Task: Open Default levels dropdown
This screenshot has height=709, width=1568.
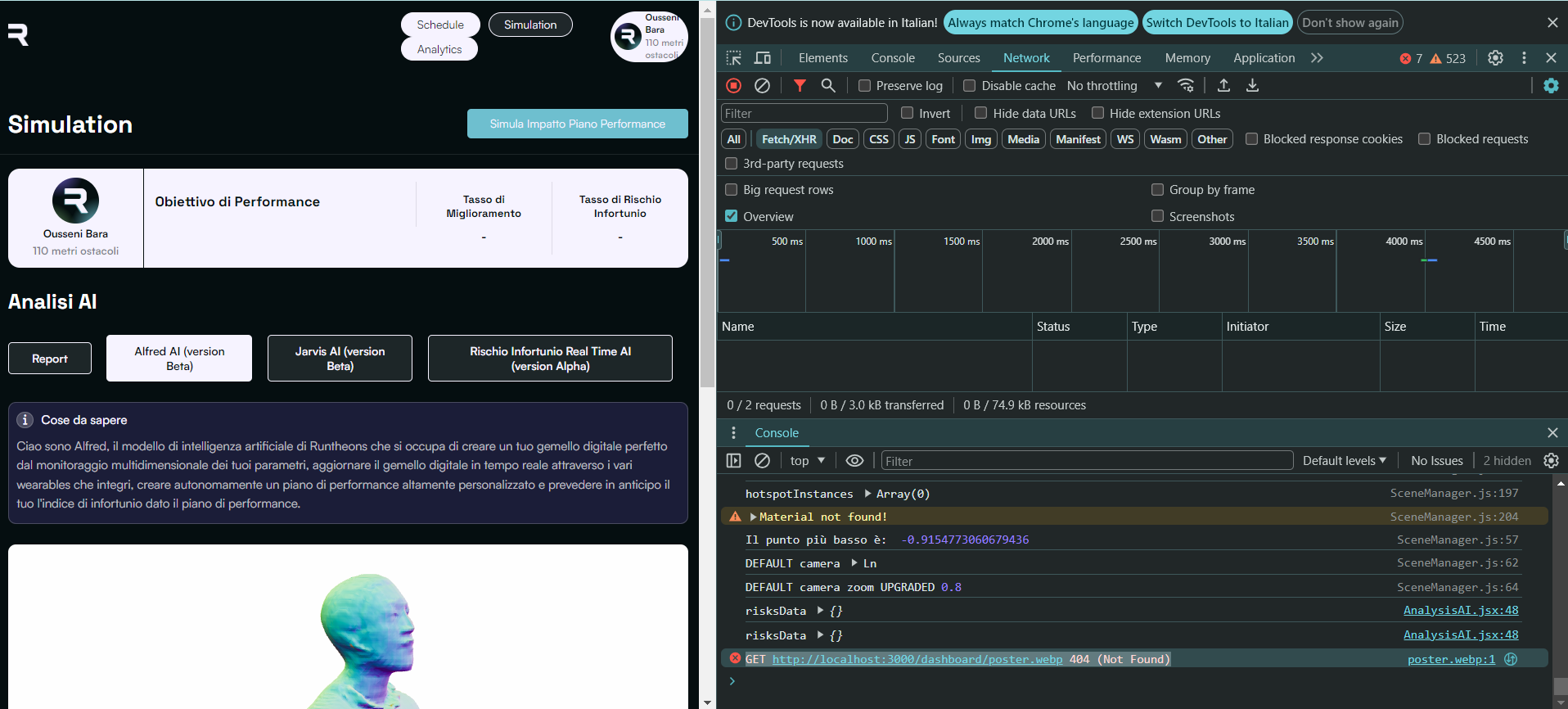Action: [x=1345, y=461]
